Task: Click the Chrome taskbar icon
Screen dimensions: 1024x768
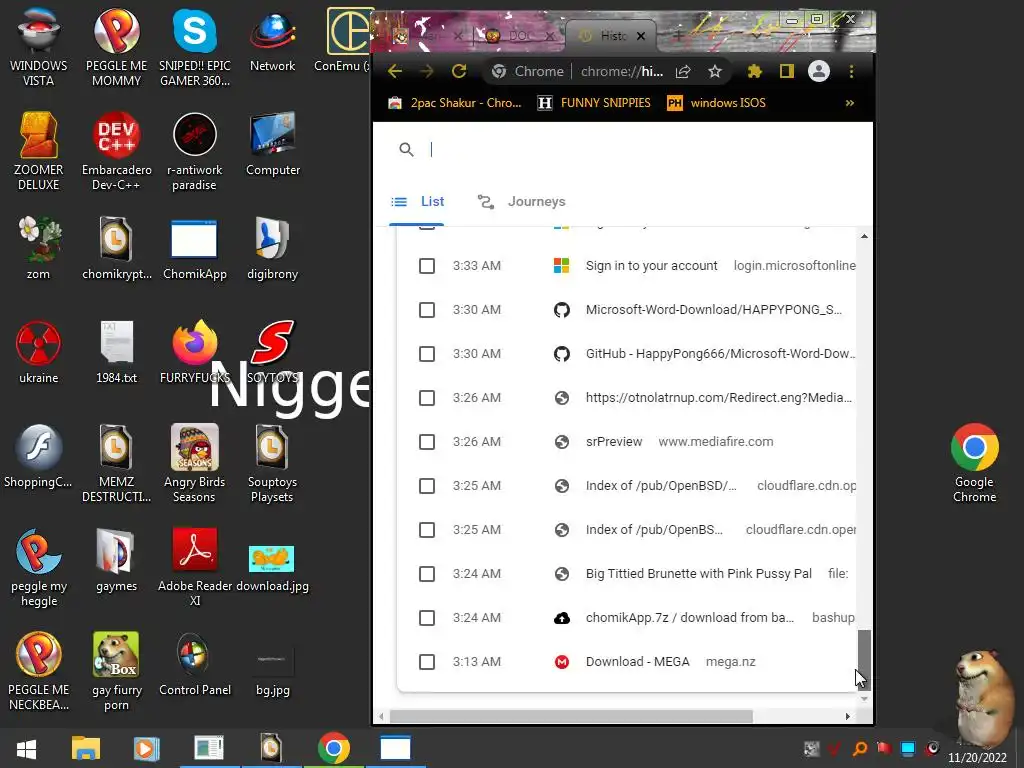Action: (x=334, y=749)
